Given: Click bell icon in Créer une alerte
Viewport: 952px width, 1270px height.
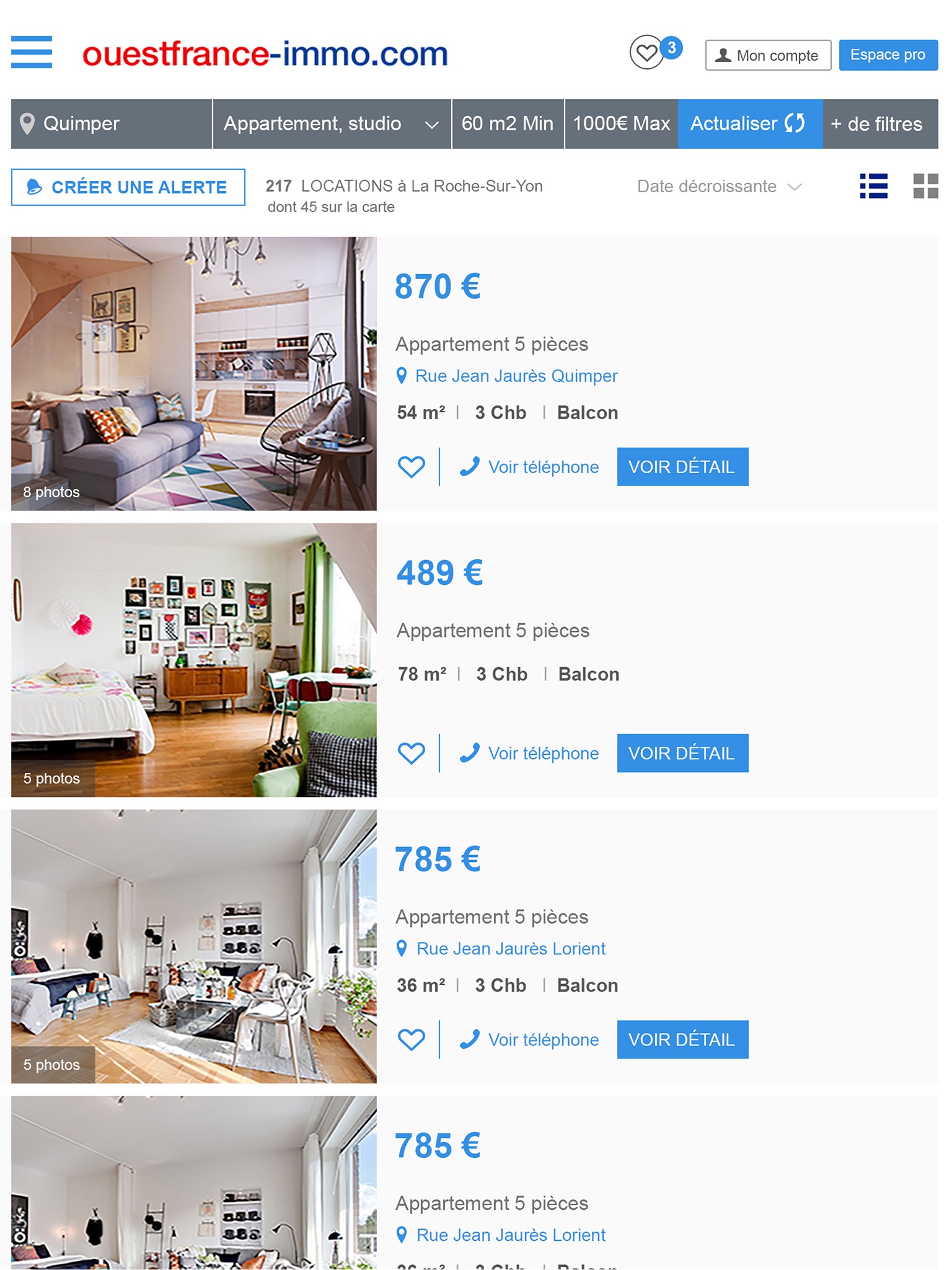Looking at the screenshot, I should click(x=35, y=187).
